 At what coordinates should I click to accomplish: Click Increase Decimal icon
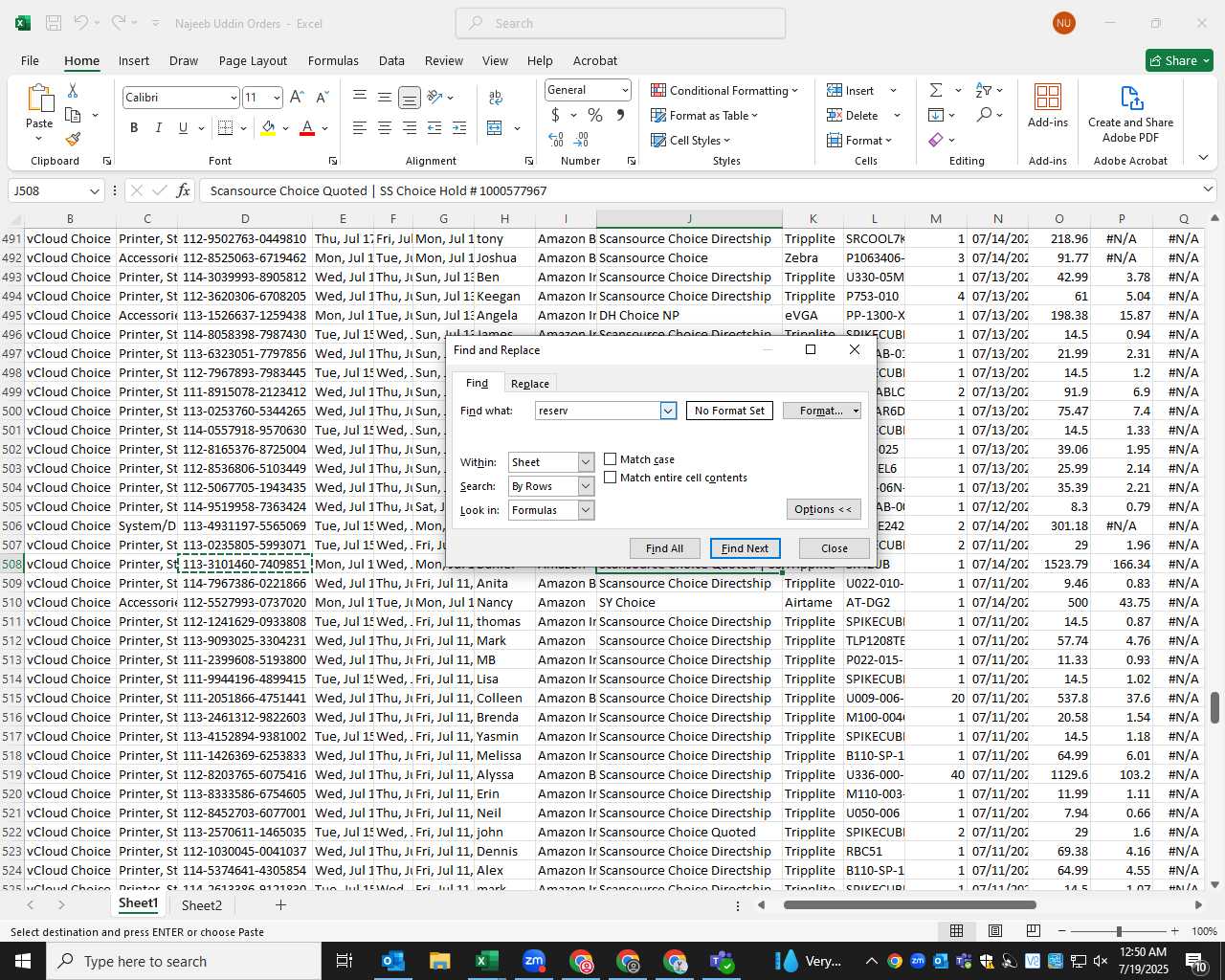[556, 140]
